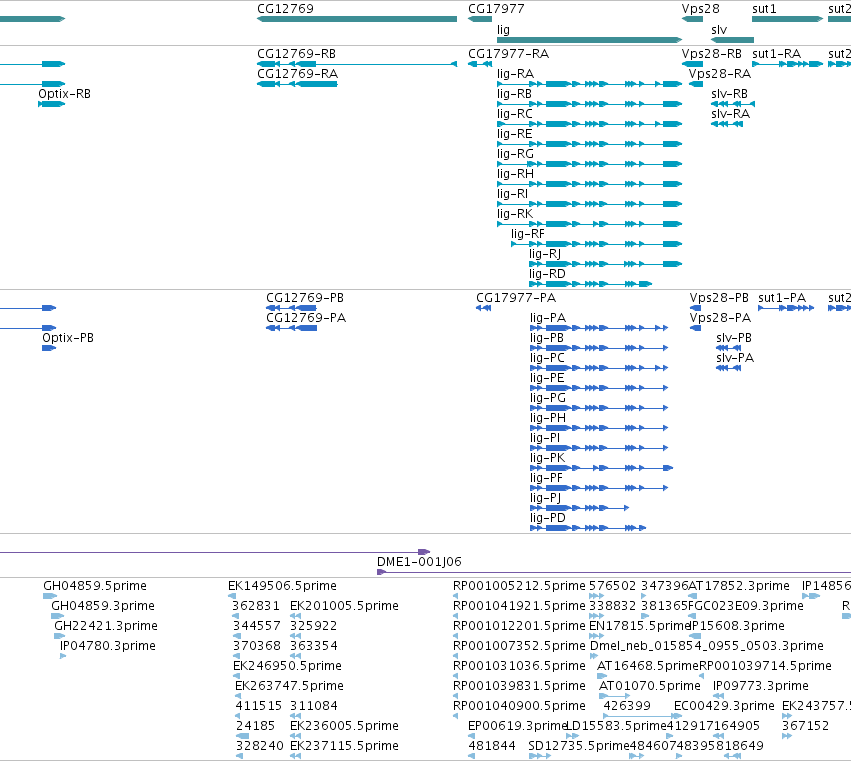Click the lig-RG transcript label

(x=516, y=154)
